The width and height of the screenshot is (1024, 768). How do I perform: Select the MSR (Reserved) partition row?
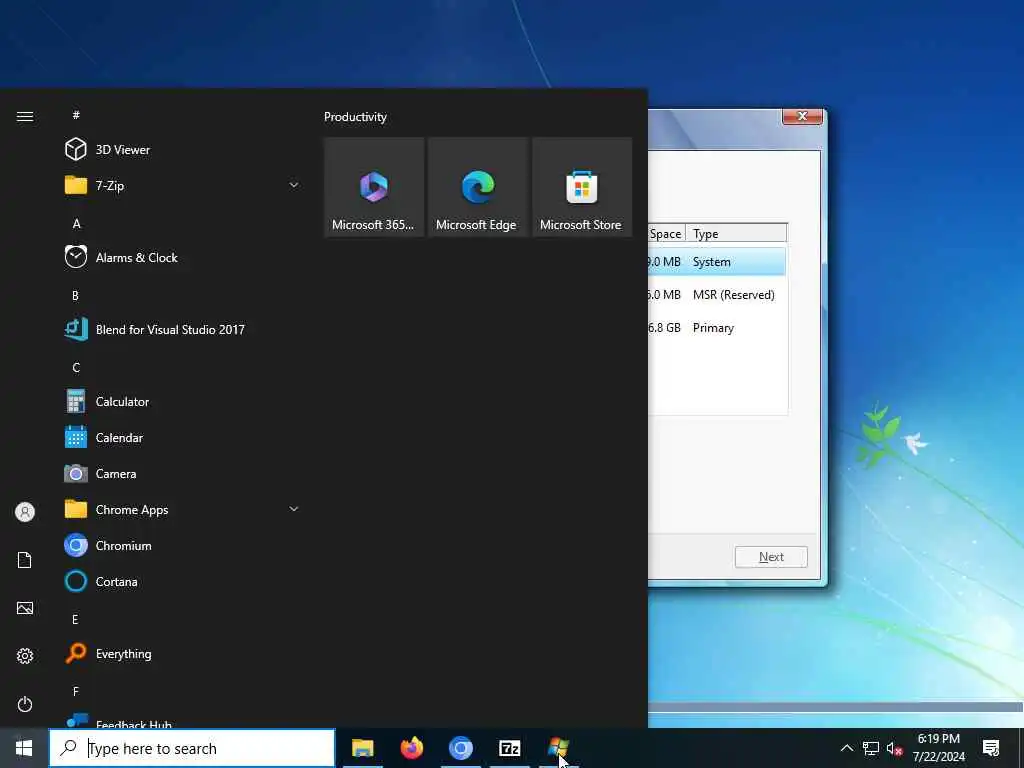click(x=717, y=295)
